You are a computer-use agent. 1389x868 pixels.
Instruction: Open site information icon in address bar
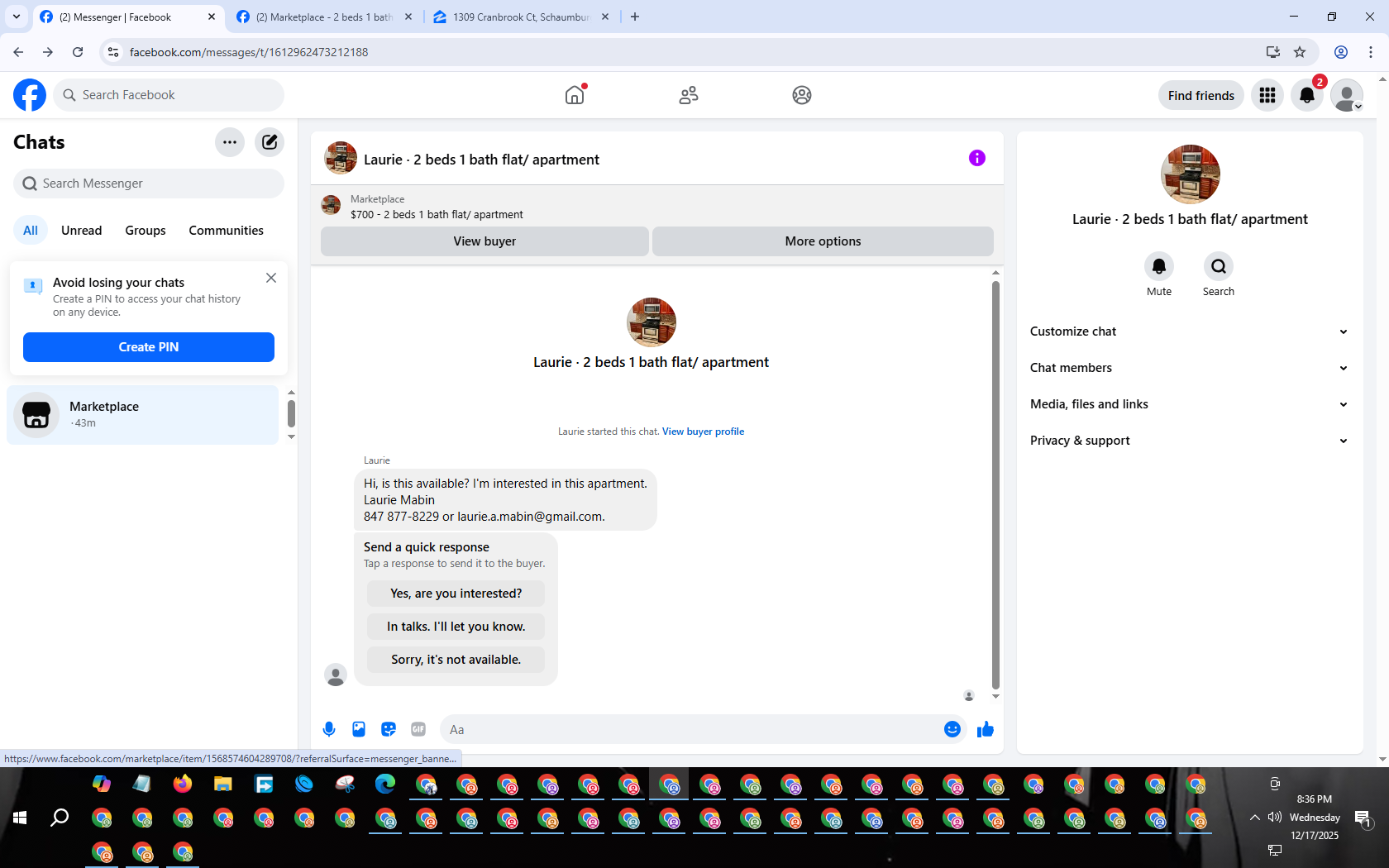[113, 52]
